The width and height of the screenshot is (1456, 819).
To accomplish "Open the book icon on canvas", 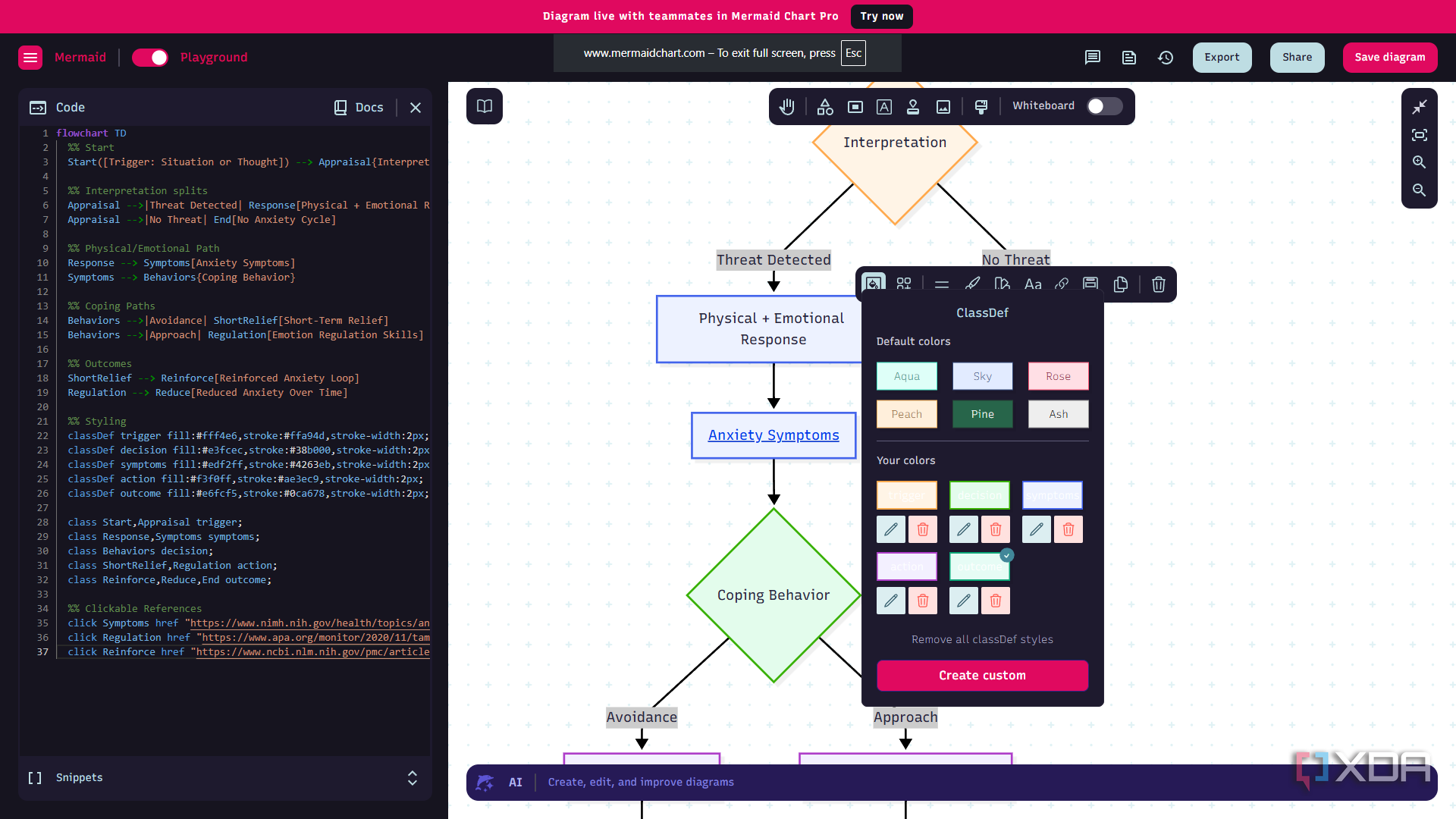I will [x=485, y=106].
